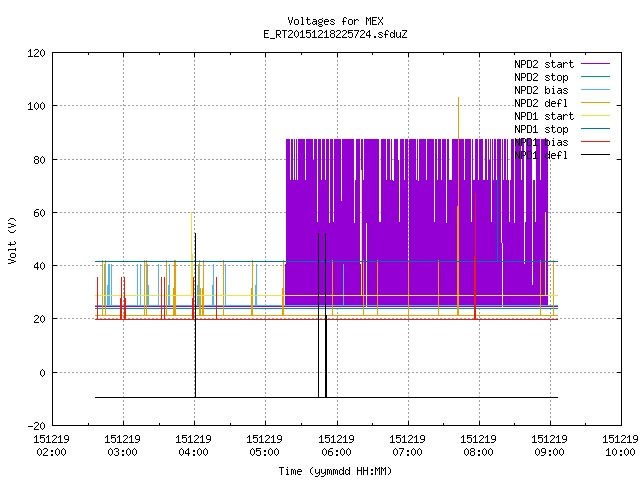Viewport: 640px width, 480px height.
Task: Click the y-axis tick label 0
Action: 42,373
